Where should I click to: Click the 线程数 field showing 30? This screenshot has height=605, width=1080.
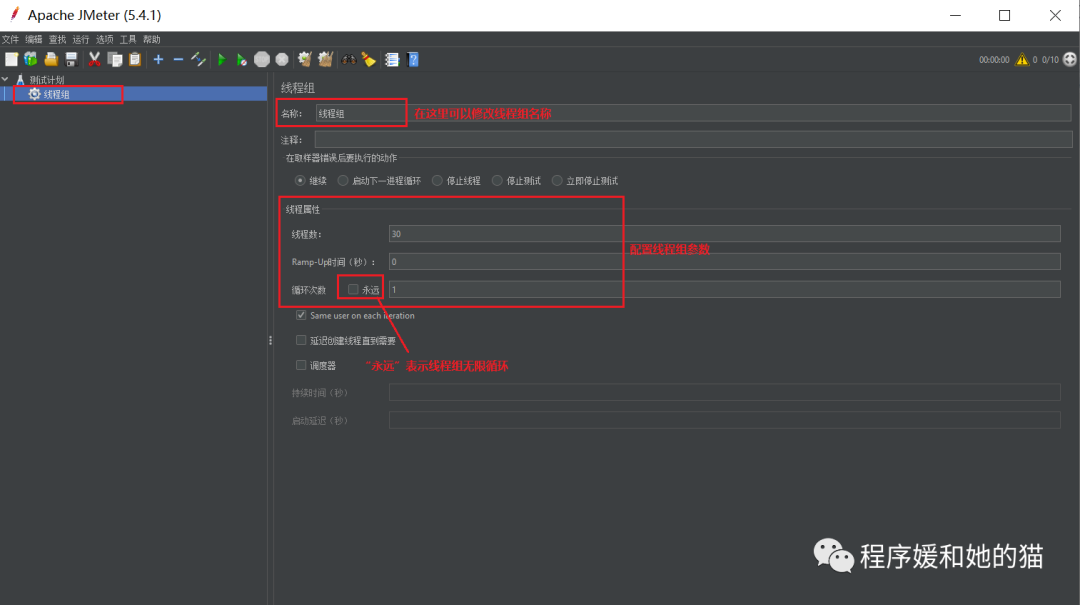click(x=725, y=234)
